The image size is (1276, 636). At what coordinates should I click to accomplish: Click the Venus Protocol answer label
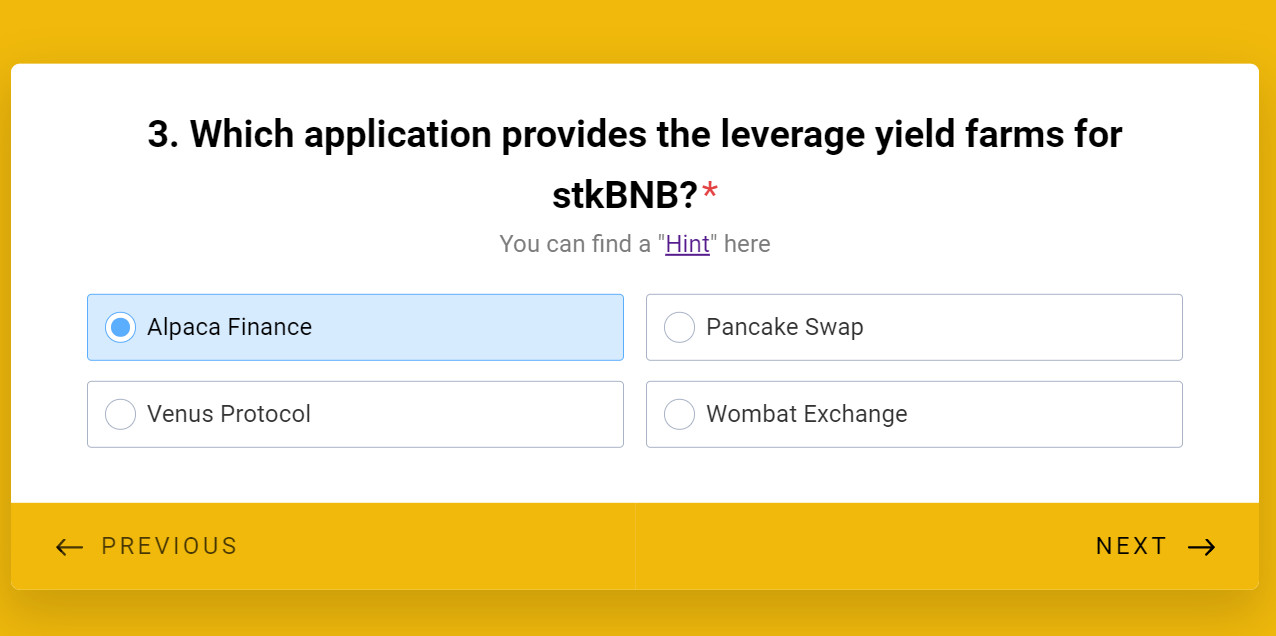point(228,414)
